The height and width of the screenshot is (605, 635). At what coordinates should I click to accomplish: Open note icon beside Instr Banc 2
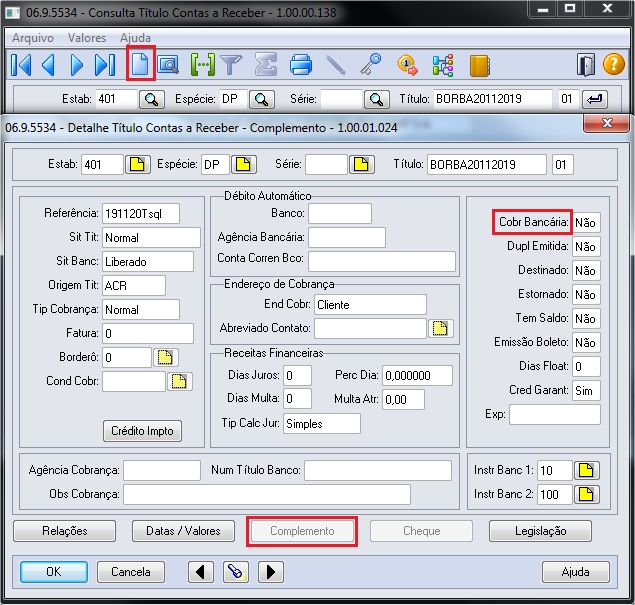586,494
